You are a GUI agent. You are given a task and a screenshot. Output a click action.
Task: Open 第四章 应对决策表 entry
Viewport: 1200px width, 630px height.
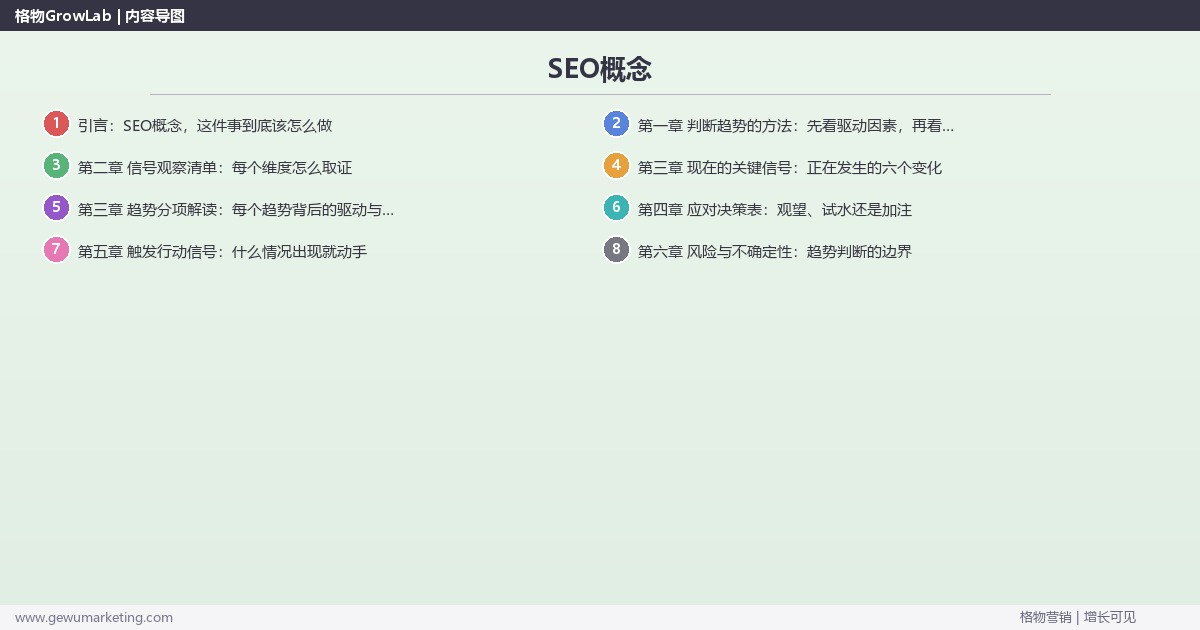click(775, 210)
